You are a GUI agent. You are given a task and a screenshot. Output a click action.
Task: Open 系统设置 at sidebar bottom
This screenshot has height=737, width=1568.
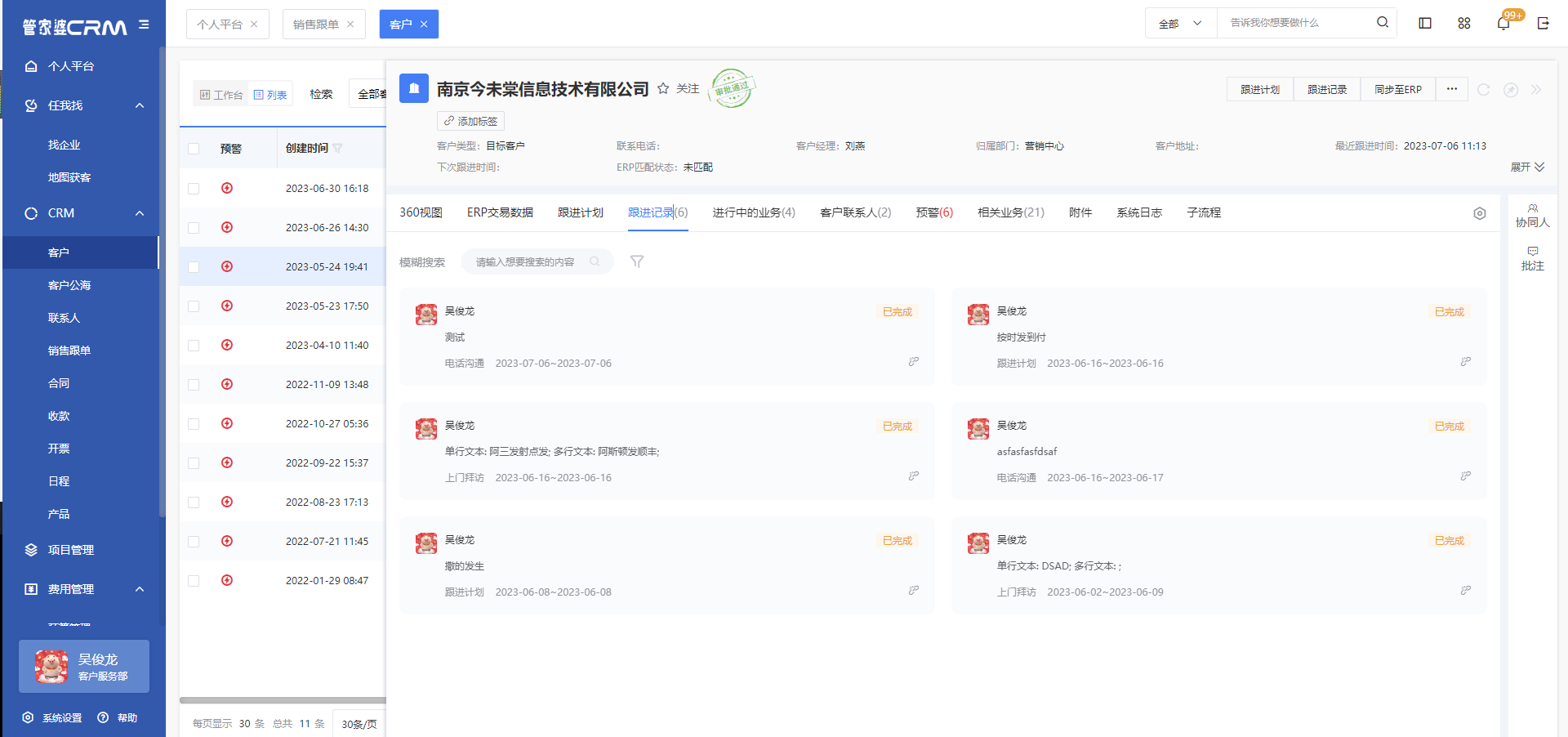(x=52, y=717)
